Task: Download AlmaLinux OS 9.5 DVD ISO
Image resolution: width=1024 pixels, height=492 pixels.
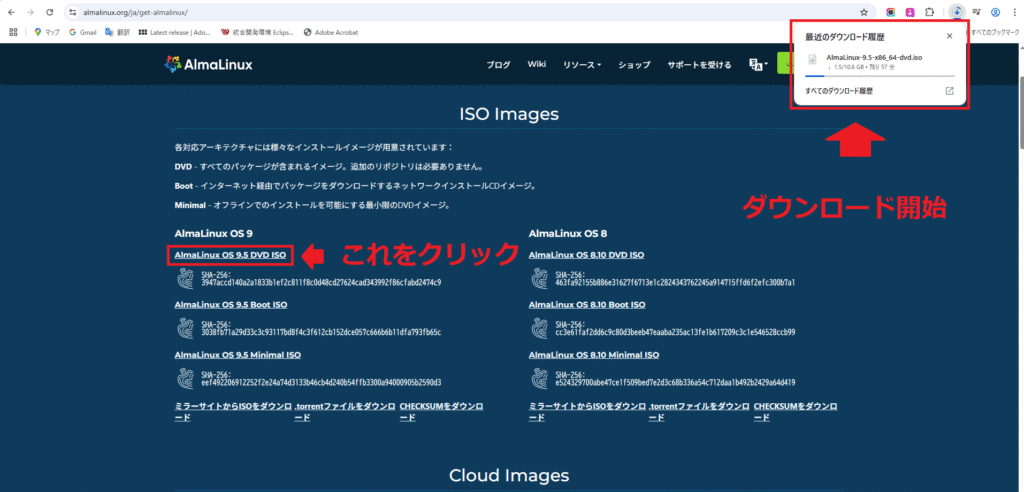Action: click(x=231, y=255)
